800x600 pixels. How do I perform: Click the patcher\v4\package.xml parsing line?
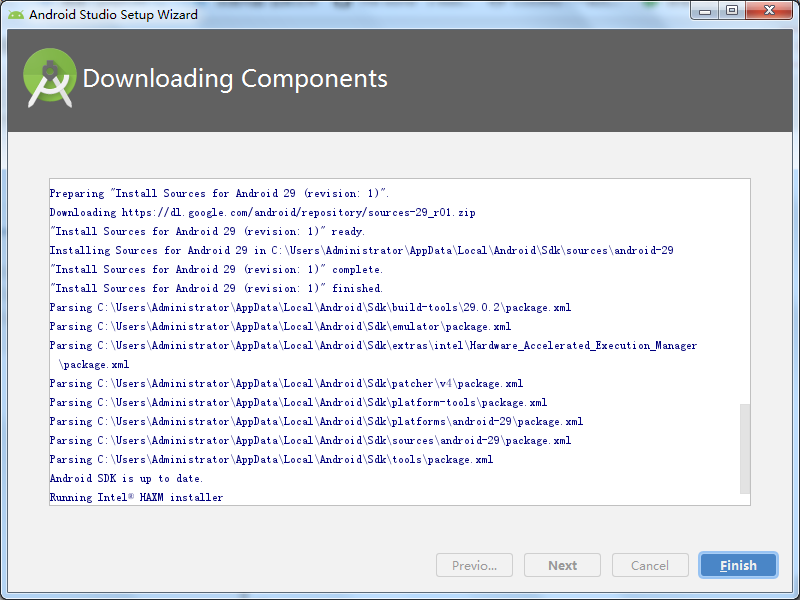(286, 384)
